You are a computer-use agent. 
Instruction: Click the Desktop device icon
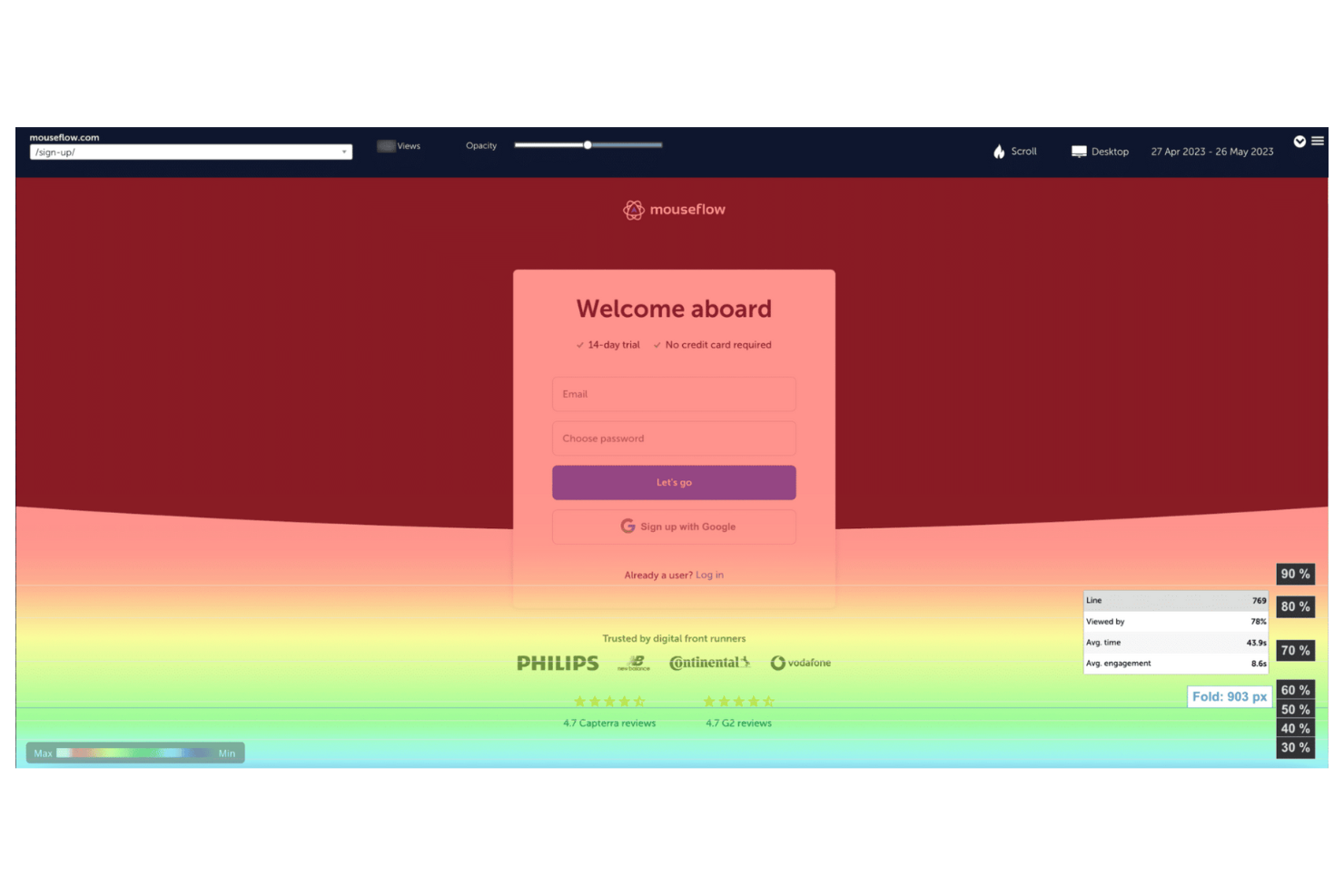[x=1079, y=151]
